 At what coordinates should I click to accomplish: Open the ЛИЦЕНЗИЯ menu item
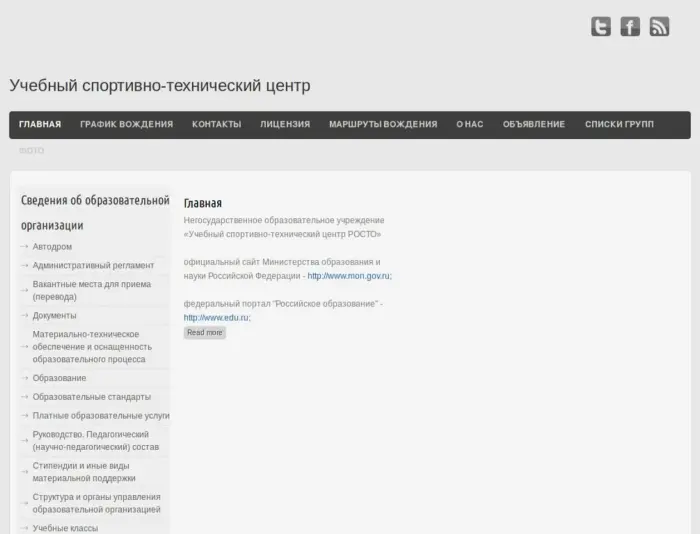click(x=285, y=125)
